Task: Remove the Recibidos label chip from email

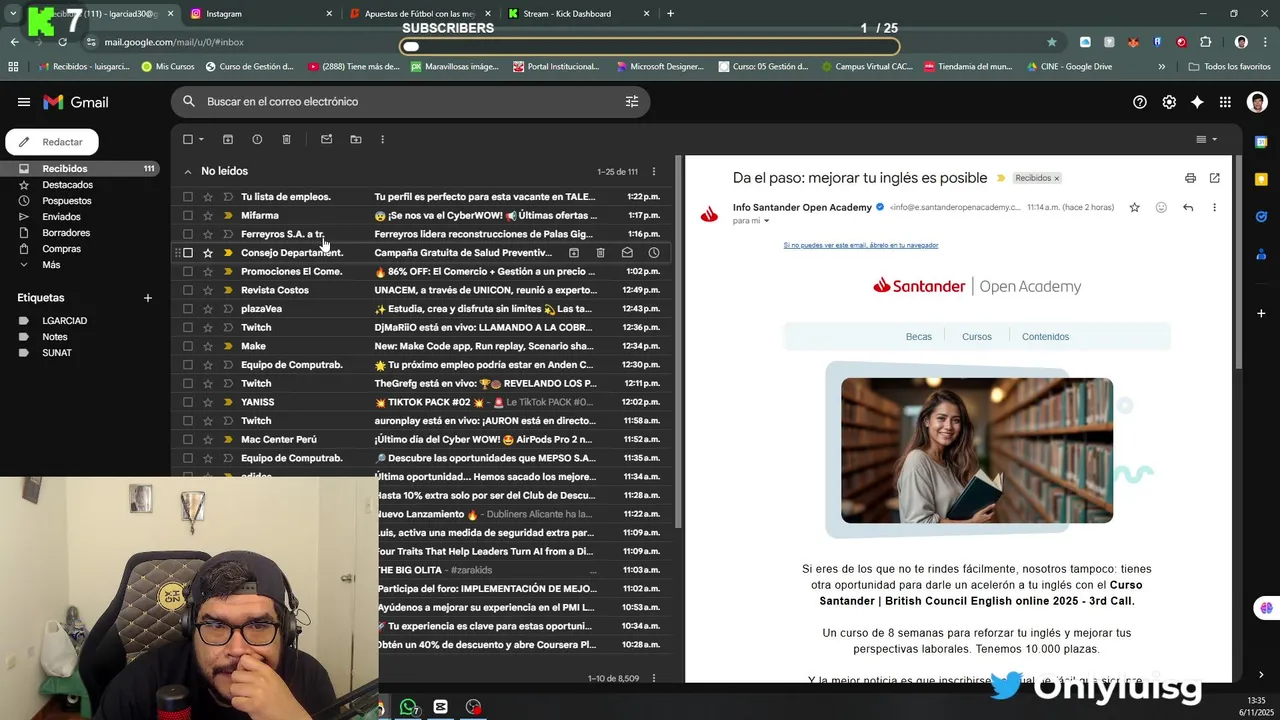Action: pyautogui.click(x=1056, y=178)
